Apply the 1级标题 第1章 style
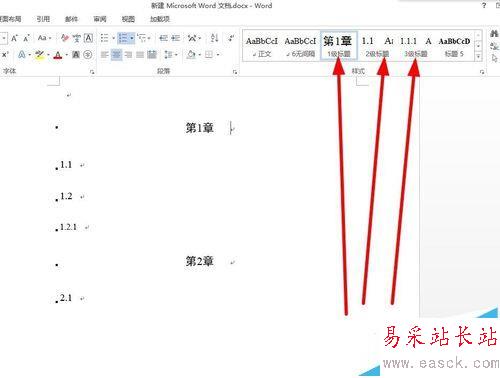The width and height of the screenshot is (500, 378). pos(339,46)
